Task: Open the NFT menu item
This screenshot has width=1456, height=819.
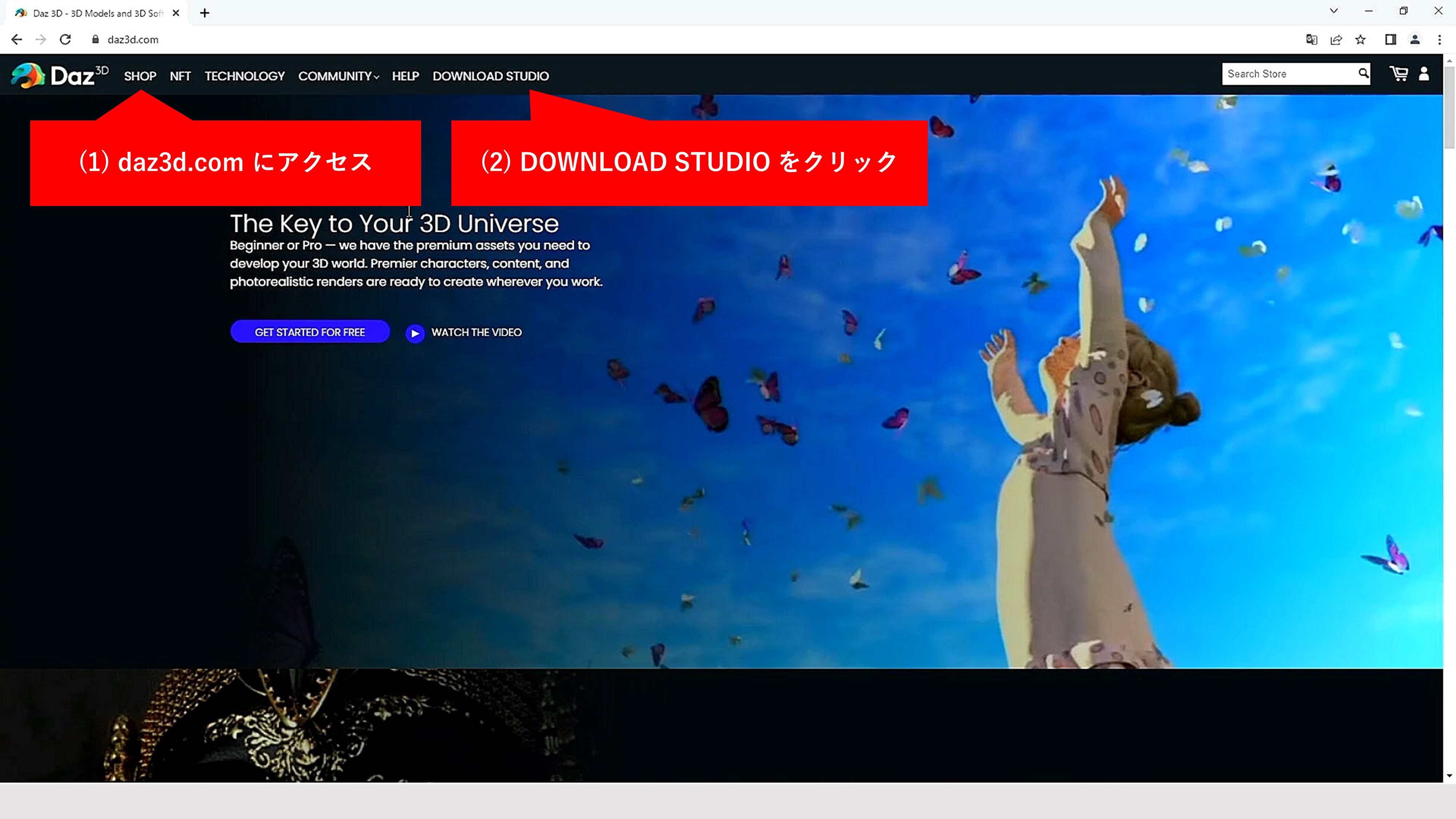Action: tap(180, 76)
